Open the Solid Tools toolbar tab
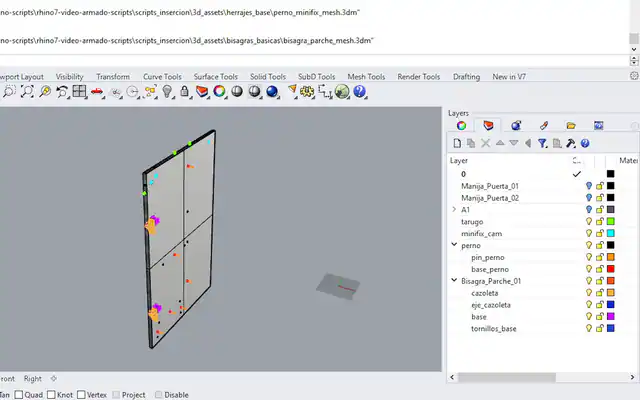 (268, 77)
